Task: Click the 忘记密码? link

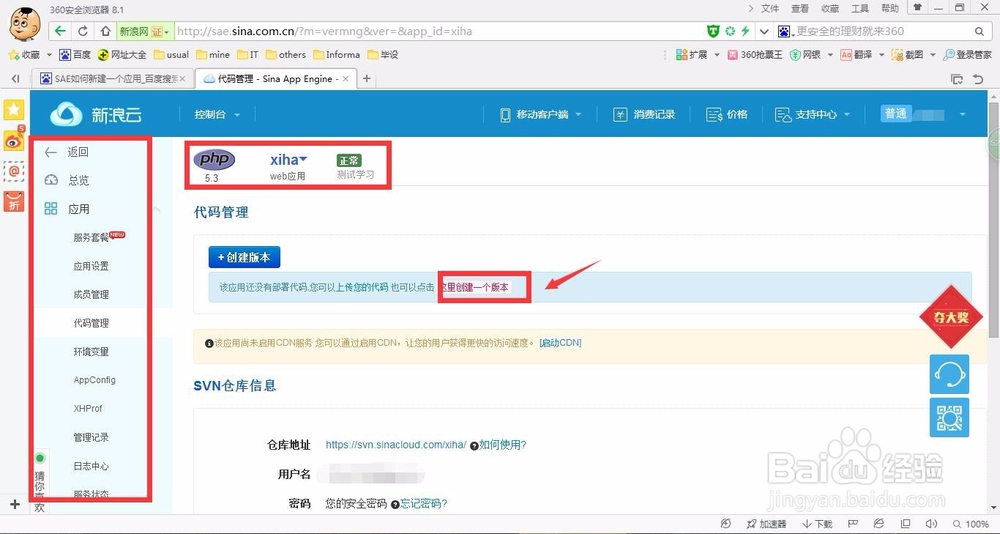Action: 423,503
